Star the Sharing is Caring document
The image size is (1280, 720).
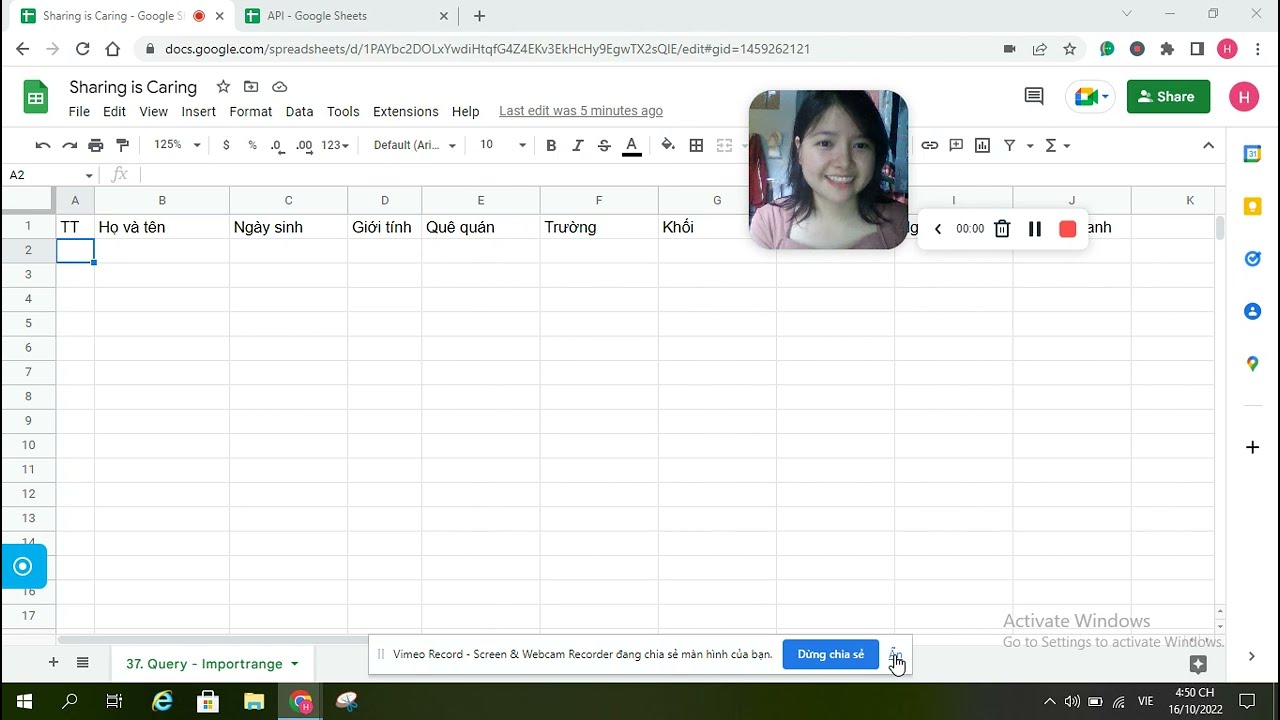point(223,87)
